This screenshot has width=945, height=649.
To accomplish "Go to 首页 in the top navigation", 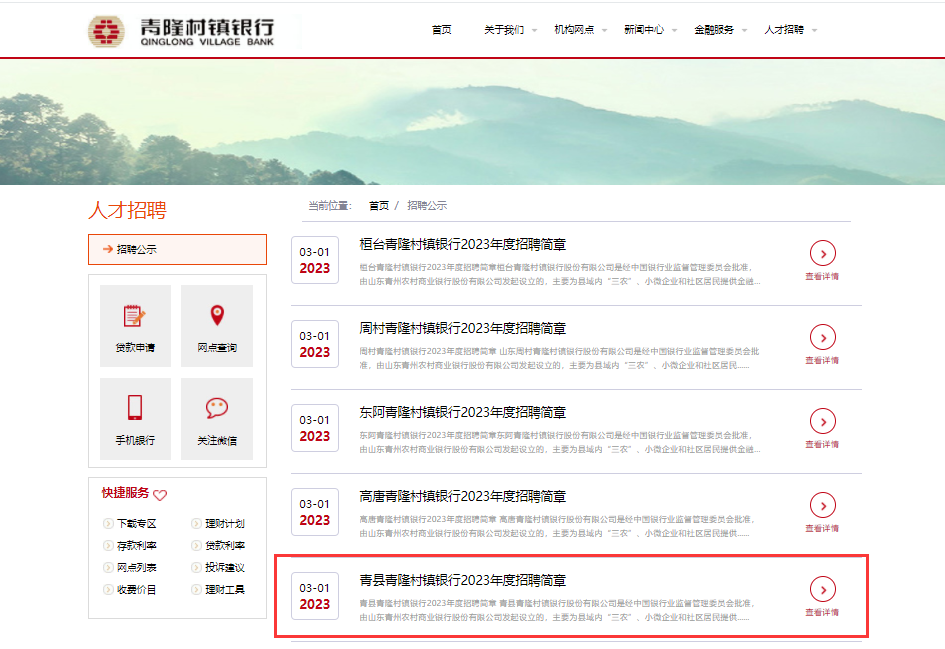I will tap(442, 30).
